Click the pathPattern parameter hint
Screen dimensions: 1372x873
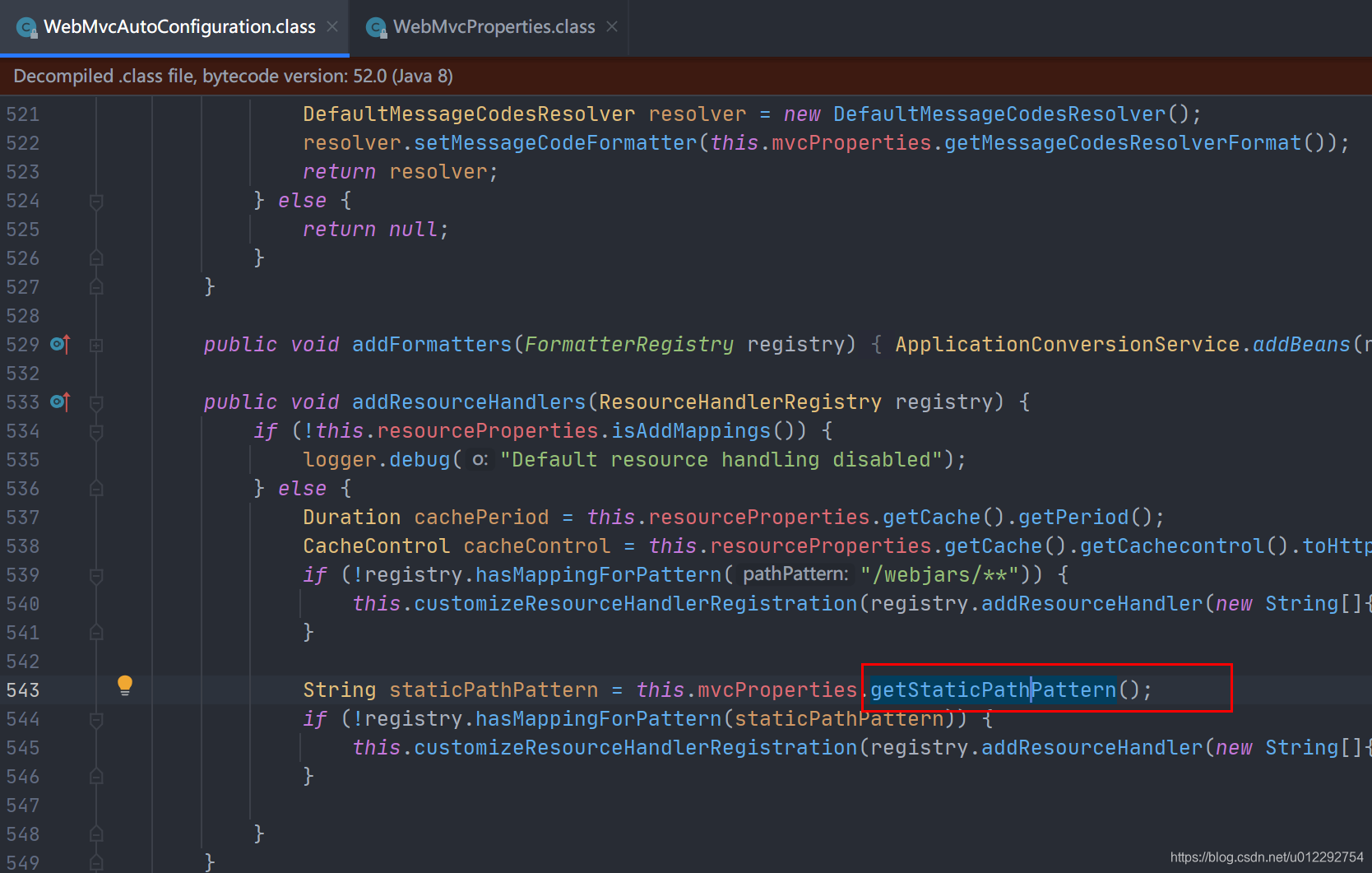tap(795, 574)
